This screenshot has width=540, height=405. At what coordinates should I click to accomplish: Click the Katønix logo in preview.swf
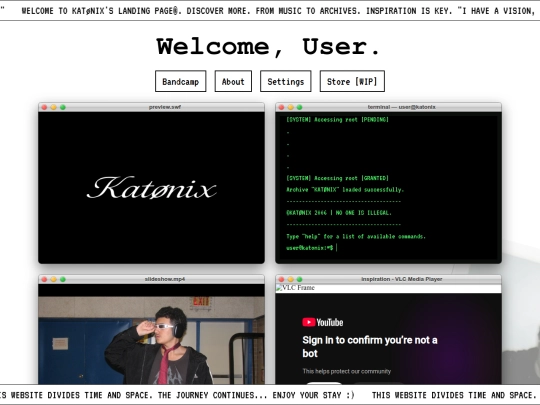click(152, 188)
